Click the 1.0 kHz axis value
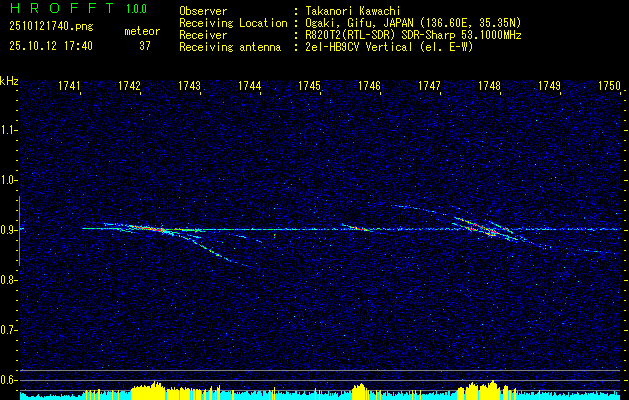629x400 pixels. (8, 180)
